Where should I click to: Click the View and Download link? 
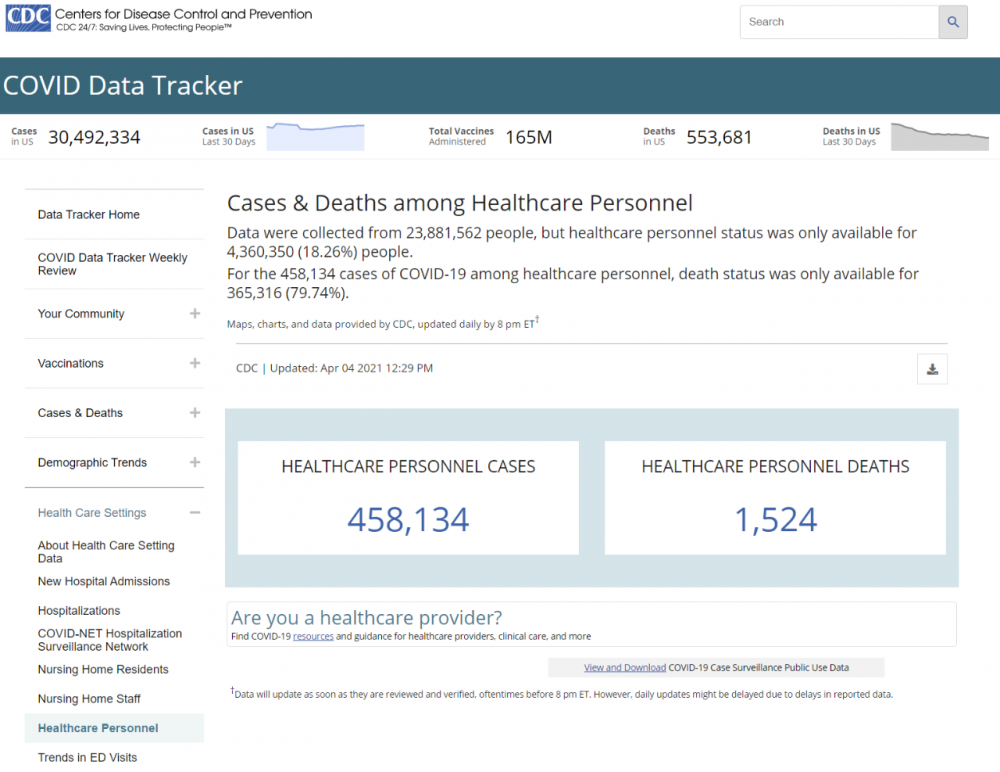[625, 668]
